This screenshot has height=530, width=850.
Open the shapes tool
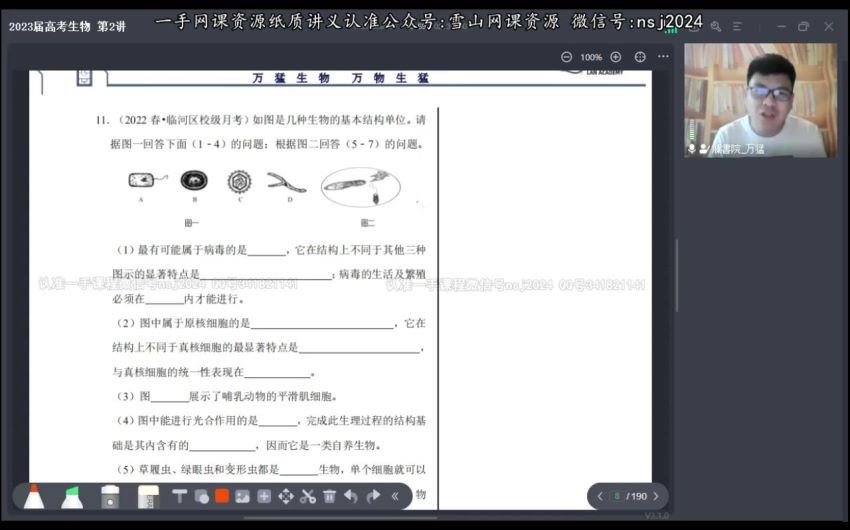coord(201,496)
